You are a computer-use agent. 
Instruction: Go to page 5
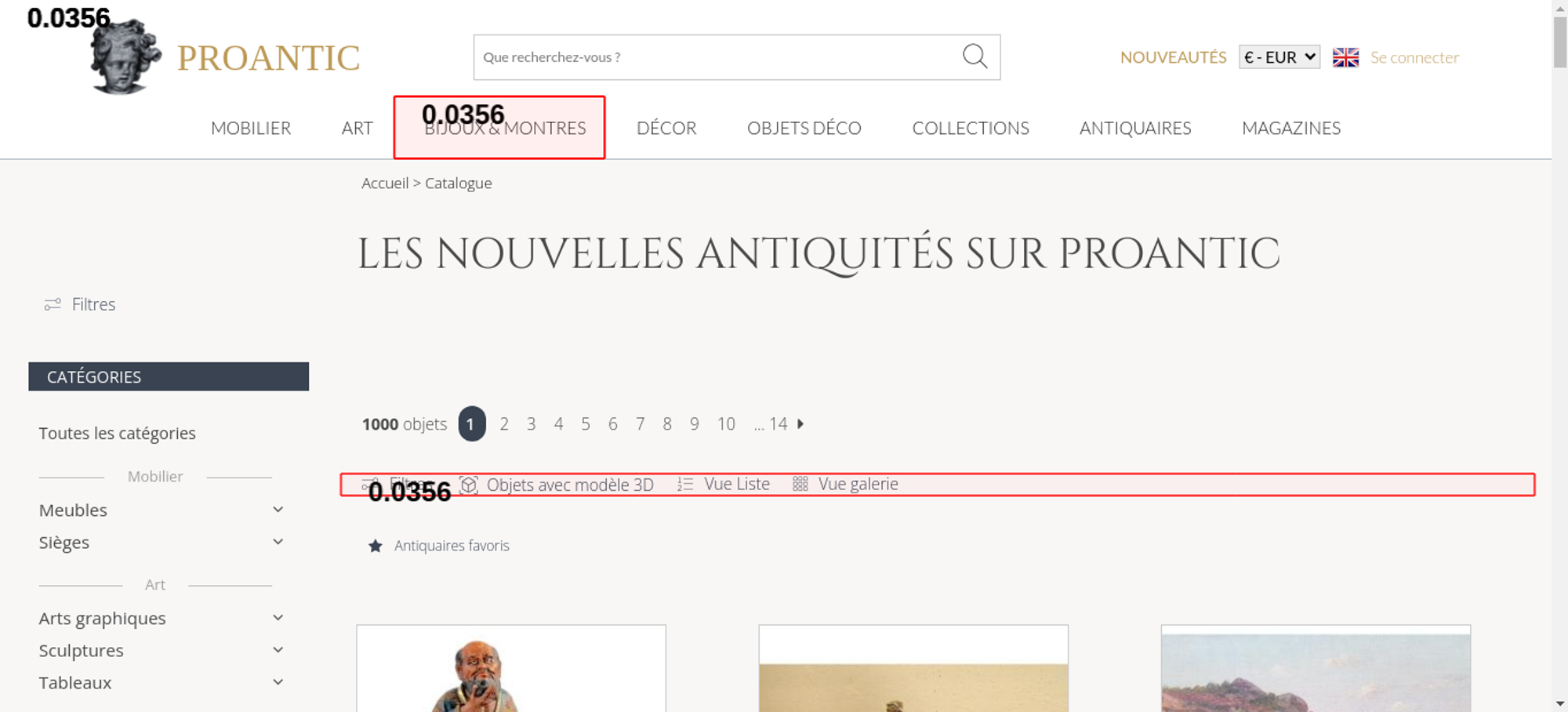[x=586, y=424]
